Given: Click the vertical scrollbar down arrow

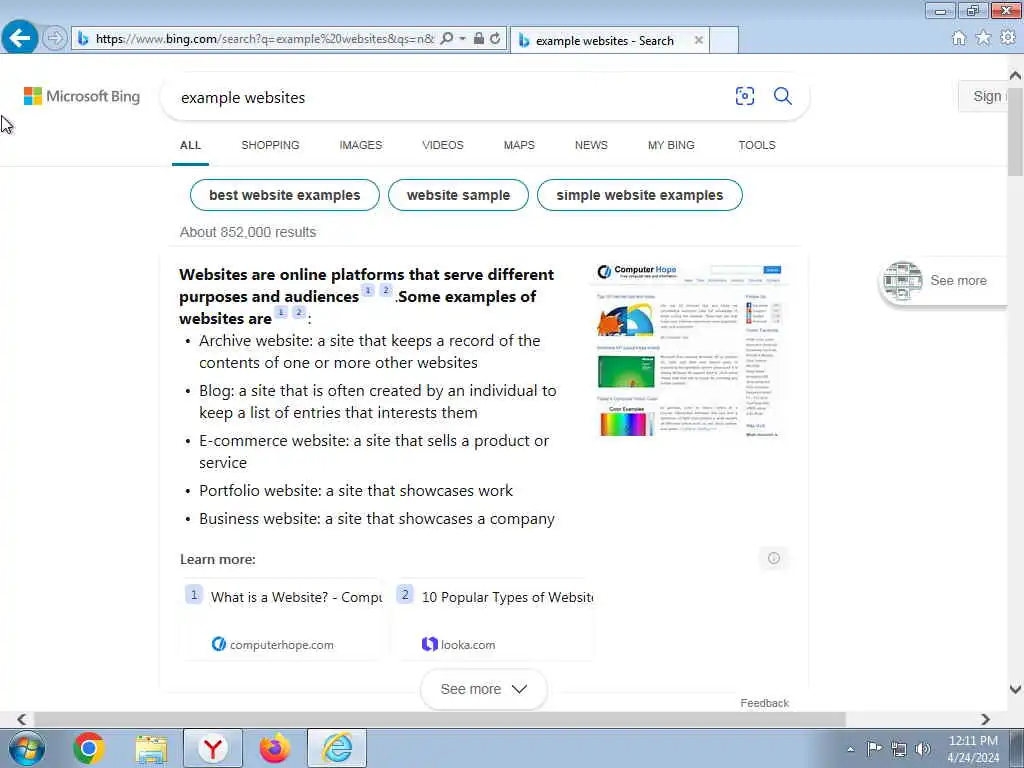Looking at the screenshot, I should pyautogui.click(x=1015, y=689).
